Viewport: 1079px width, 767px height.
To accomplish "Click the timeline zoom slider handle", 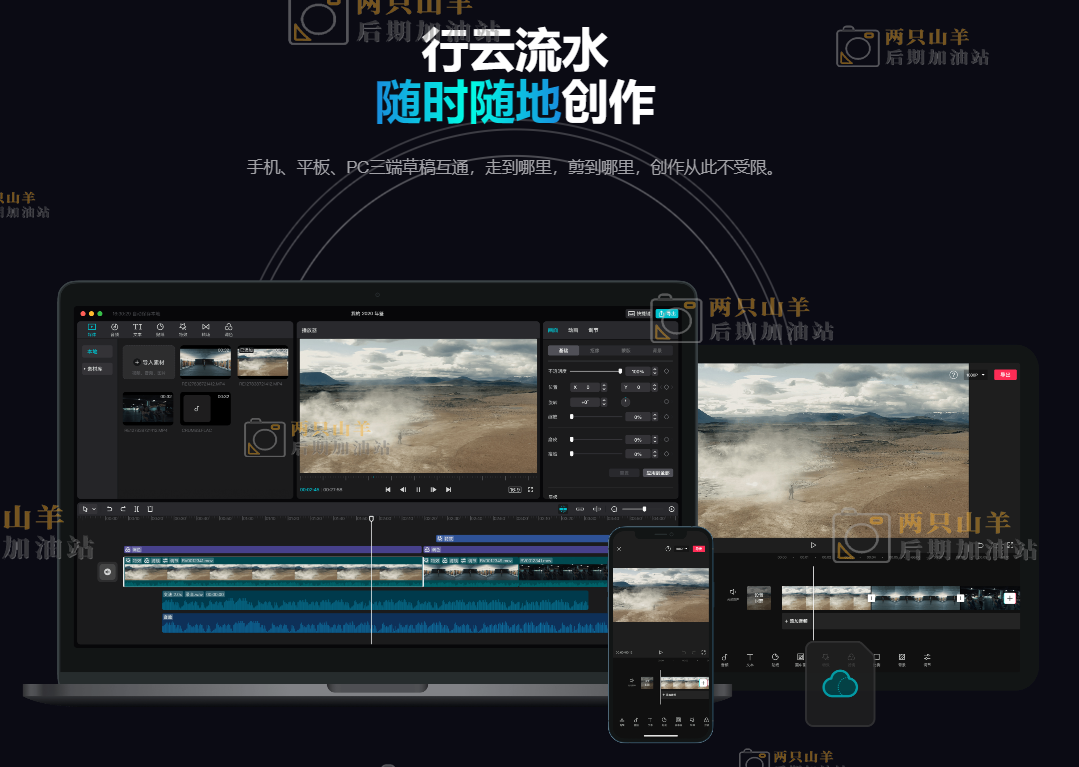I will (644, 509).
